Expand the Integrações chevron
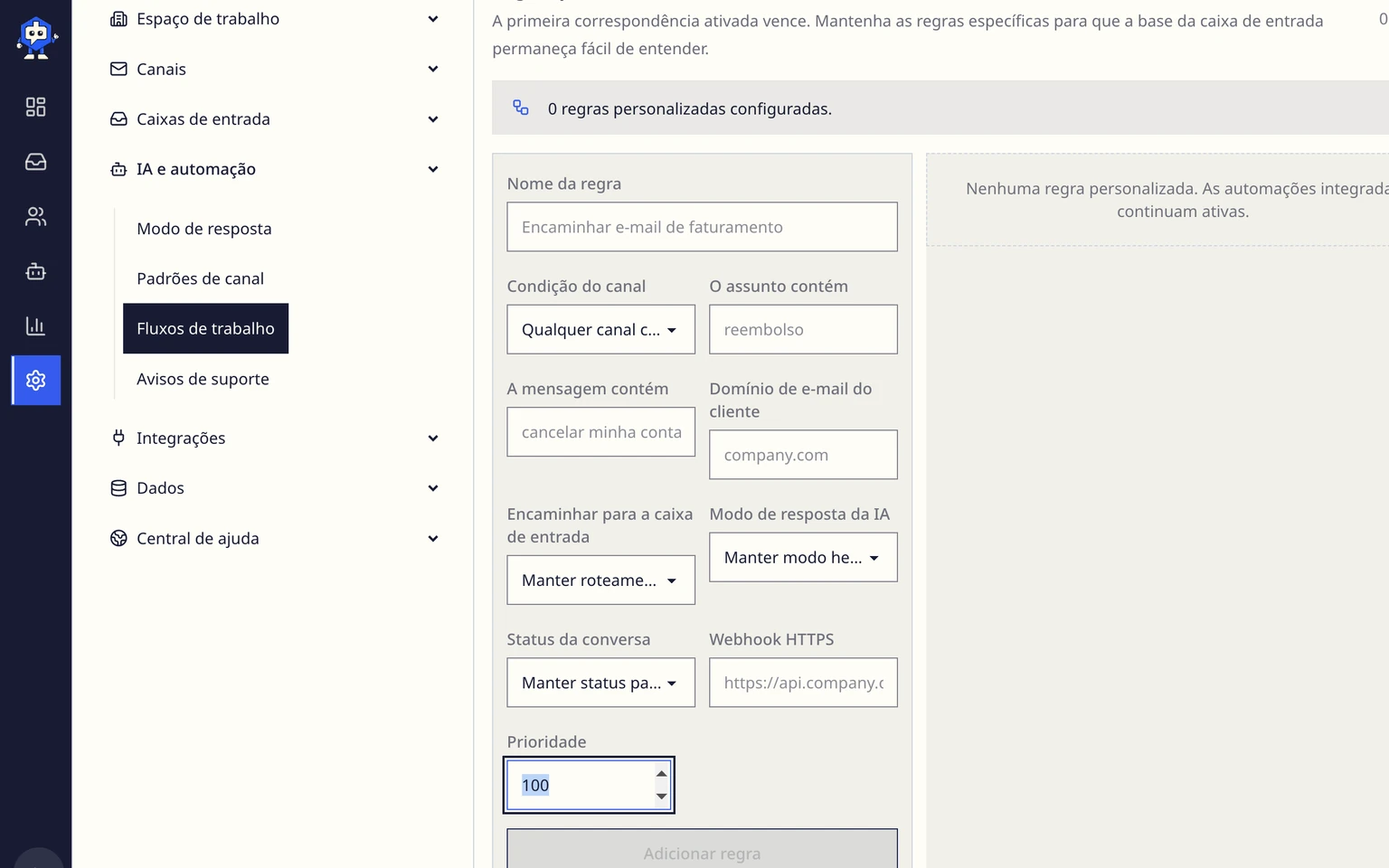Image resolution: width=1389 pixels, height=868 pixels. coord(433,439)
